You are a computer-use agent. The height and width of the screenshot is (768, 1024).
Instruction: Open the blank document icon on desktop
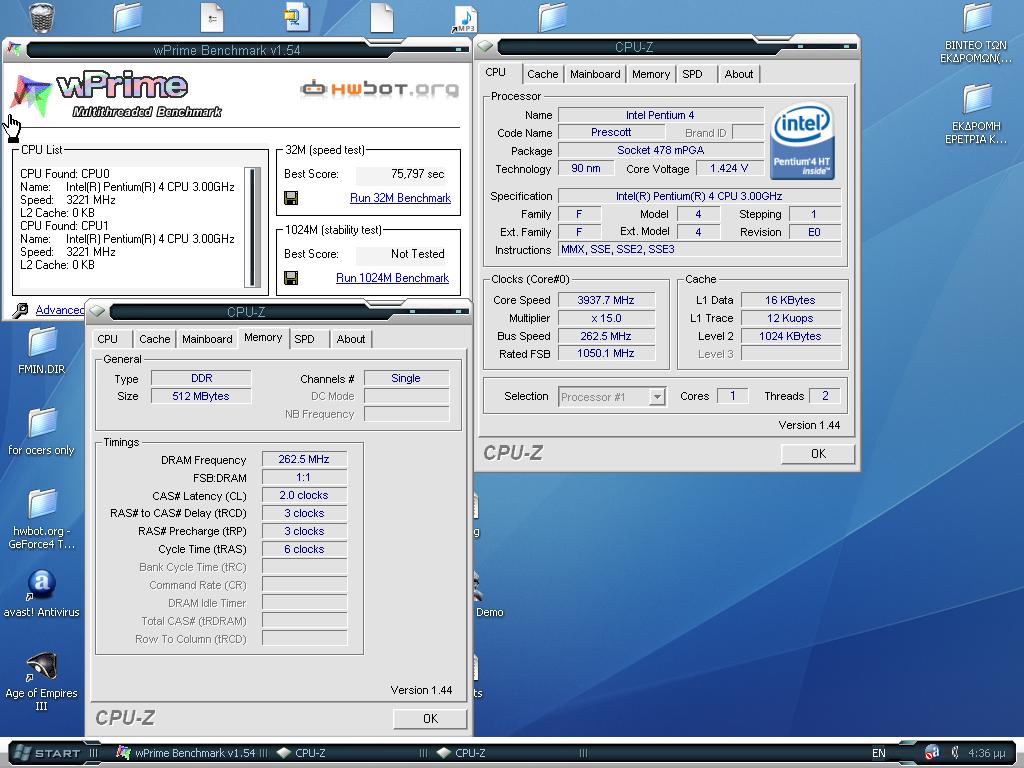point(381,18)
